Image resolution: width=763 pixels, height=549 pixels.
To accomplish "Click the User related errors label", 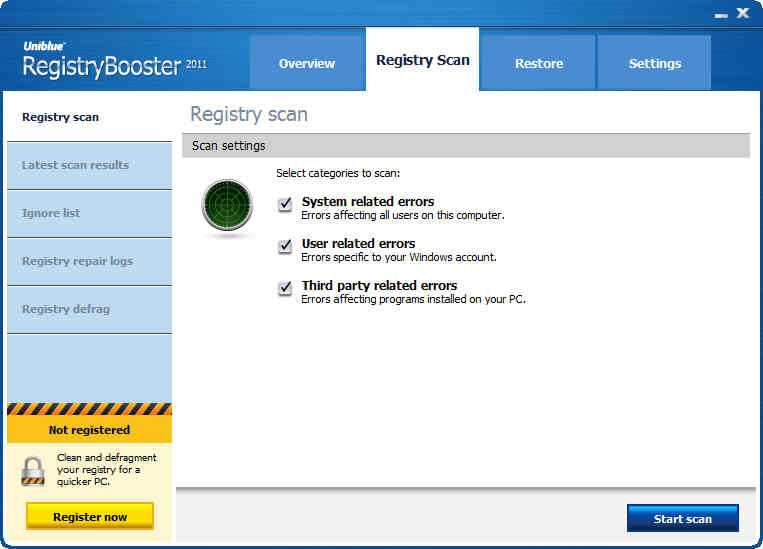I will (359, 243).
